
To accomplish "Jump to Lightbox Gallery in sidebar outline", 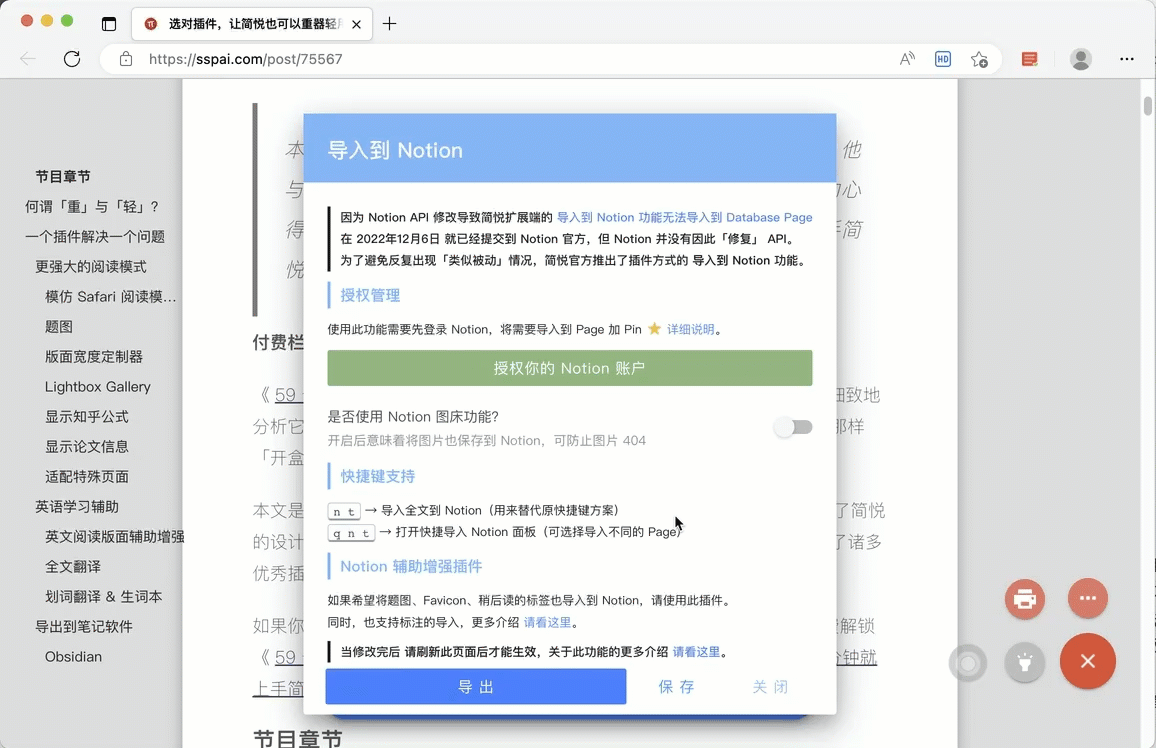I will pyautogui.click(x=98, y=387).
